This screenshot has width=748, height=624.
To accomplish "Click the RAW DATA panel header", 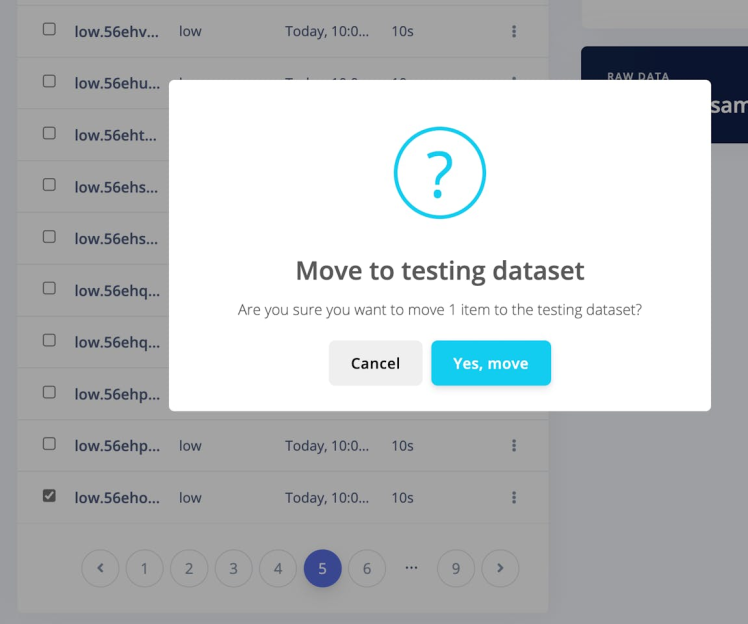I will 638,76.
